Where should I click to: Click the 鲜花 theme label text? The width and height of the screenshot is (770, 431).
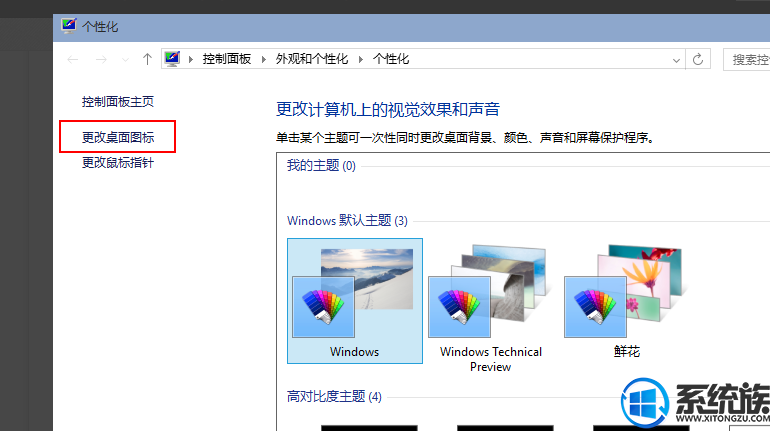[627, 352]
